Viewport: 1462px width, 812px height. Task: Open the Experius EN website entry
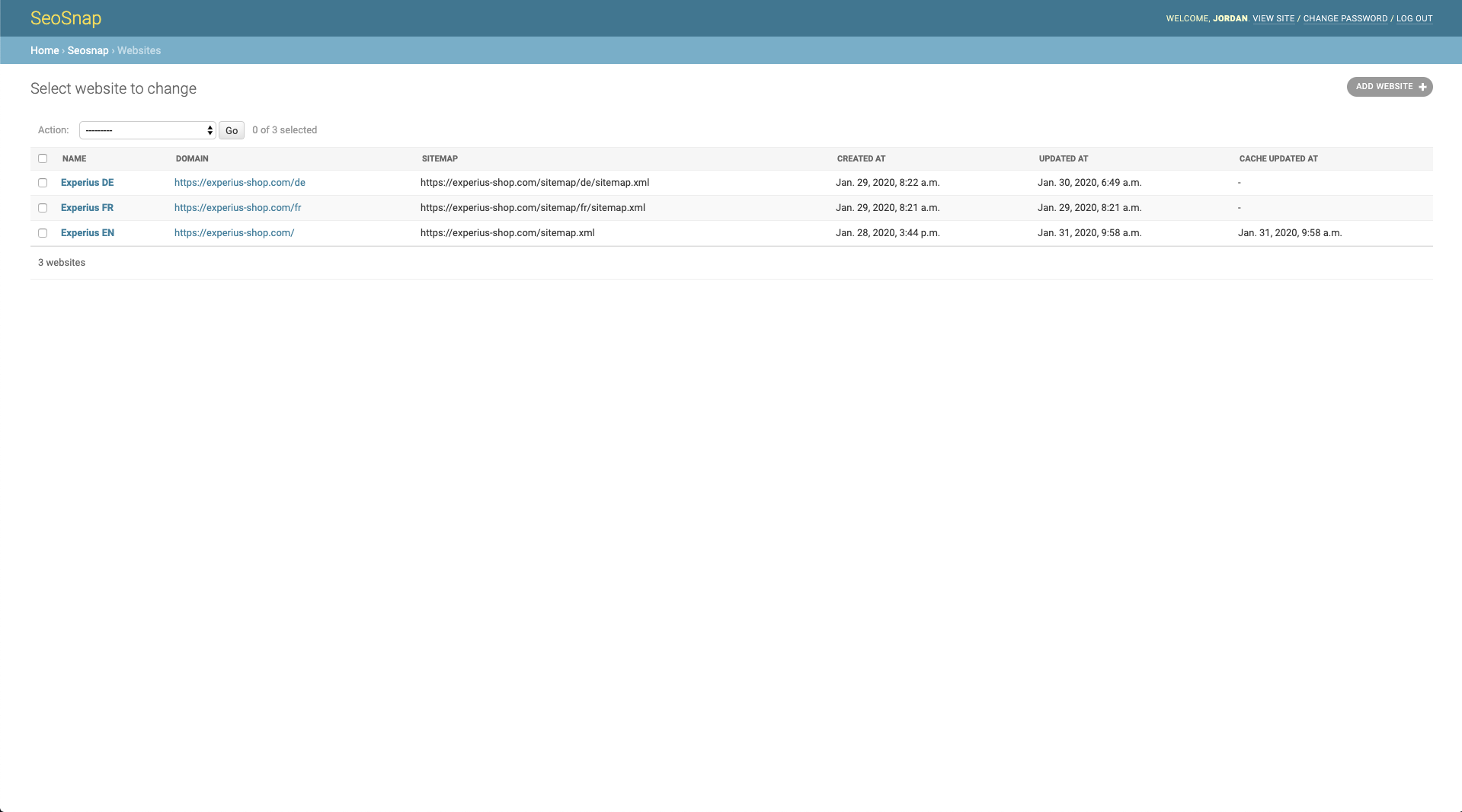pyautogui.click(x=87, y=233)
